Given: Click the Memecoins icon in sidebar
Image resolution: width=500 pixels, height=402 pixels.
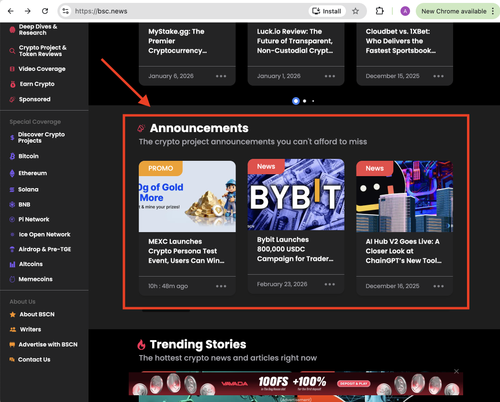Looking at the screenshot, I should pos(12,279).
